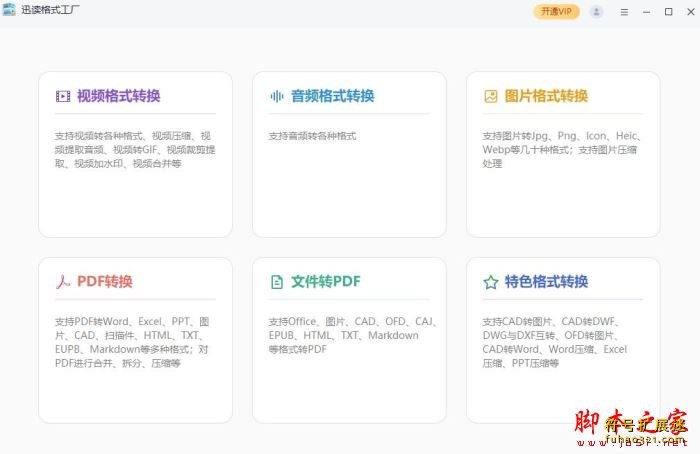
Task: Click the 支持视频转各种格式 description text
Action: [x=135, y=150]
